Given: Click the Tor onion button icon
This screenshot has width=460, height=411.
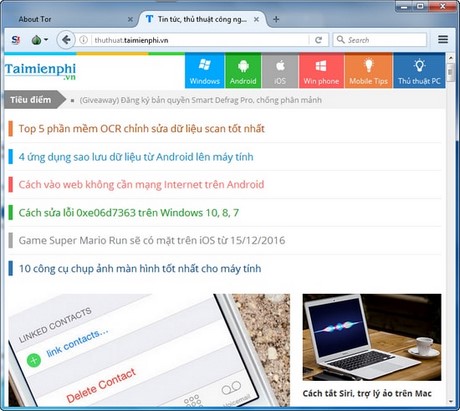Looking at the screenshot, I should coord(36,40).
